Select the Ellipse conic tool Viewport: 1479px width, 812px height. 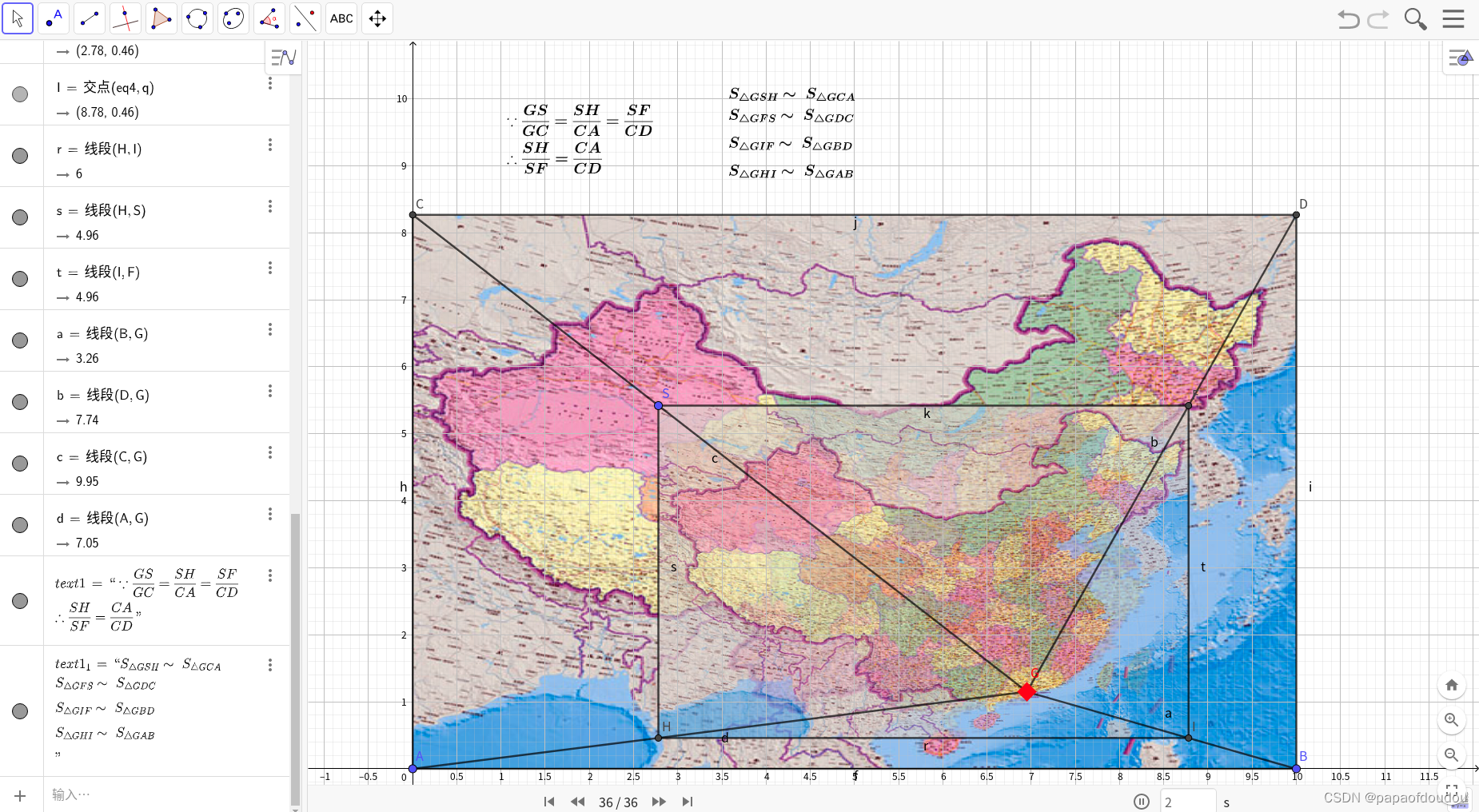(x=233, y=18)
